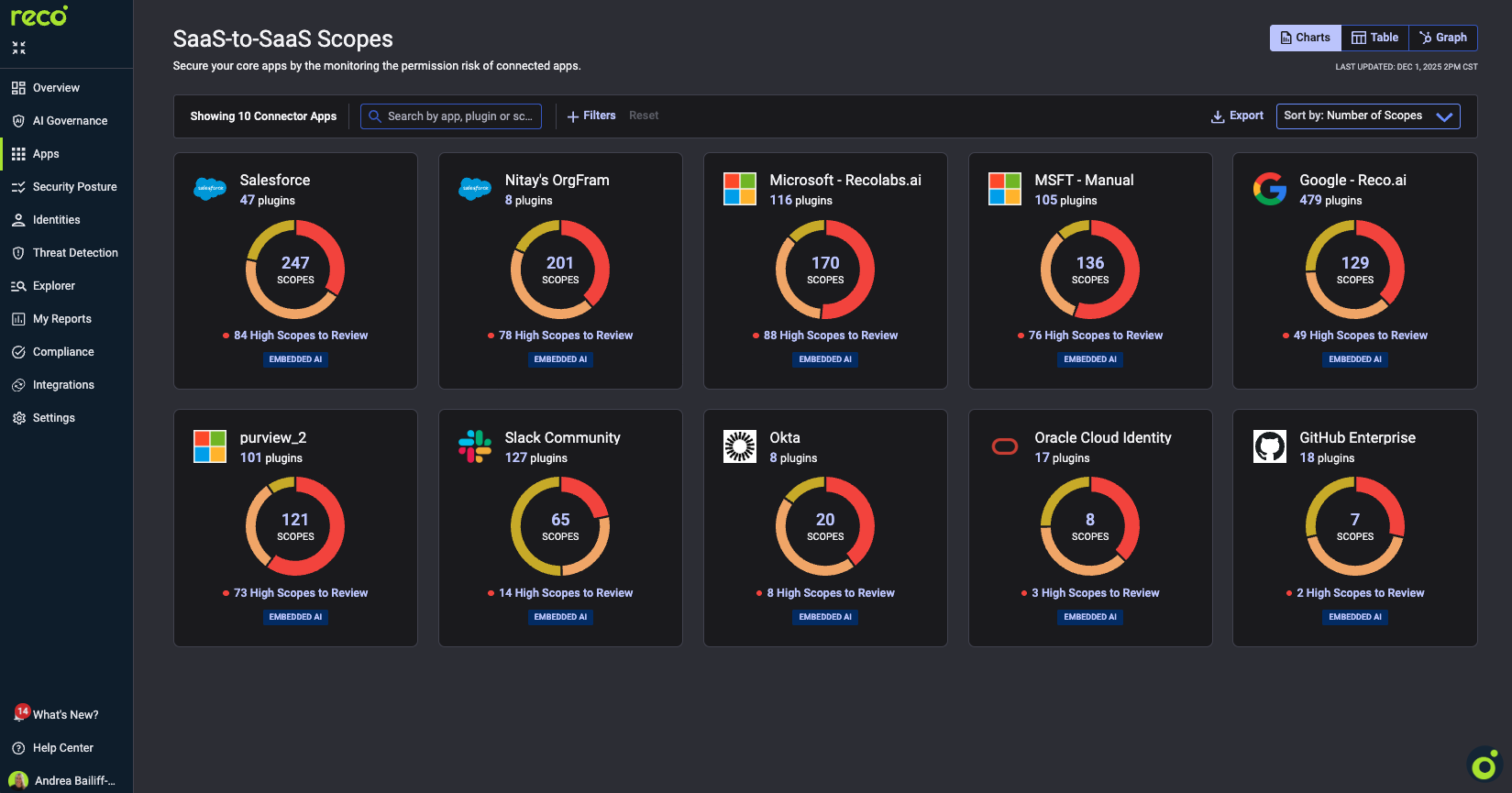Click the Apps grid icon

(x=18, y=154)
